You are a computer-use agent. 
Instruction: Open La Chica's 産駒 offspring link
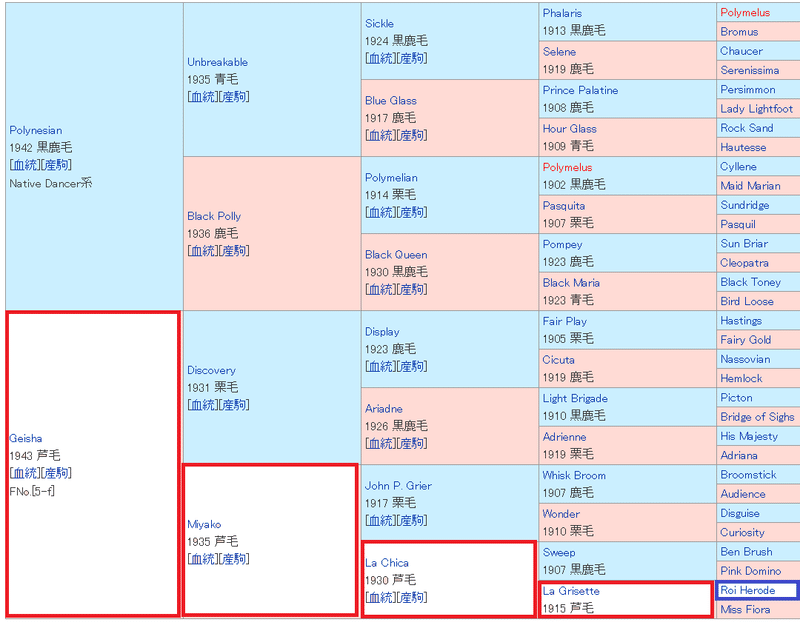(x=412, y=598)
